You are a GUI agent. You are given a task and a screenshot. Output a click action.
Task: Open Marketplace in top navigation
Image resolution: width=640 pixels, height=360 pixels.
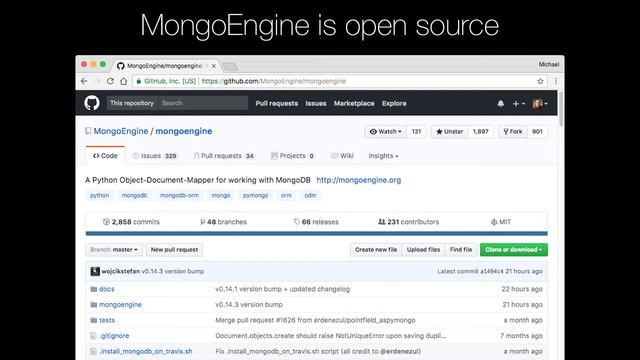point(354,104)
